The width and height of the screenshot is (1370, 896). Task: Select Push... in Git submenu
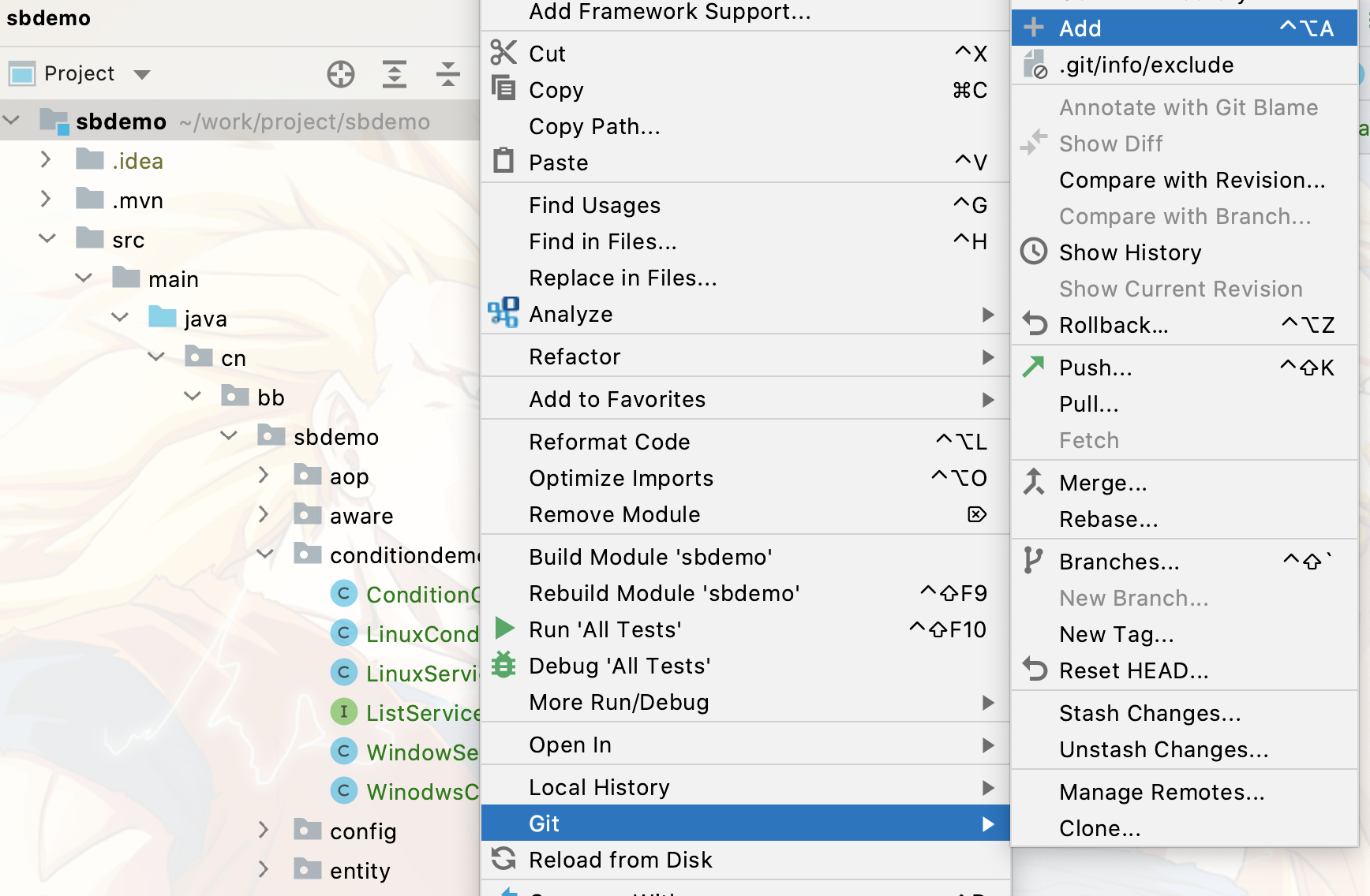click(x=1095, y=368)
